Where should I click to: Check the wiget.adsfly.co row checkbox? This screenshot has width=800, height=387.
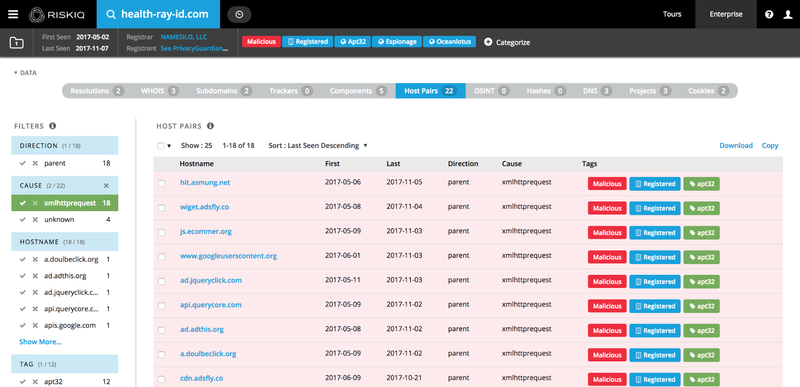161,208
